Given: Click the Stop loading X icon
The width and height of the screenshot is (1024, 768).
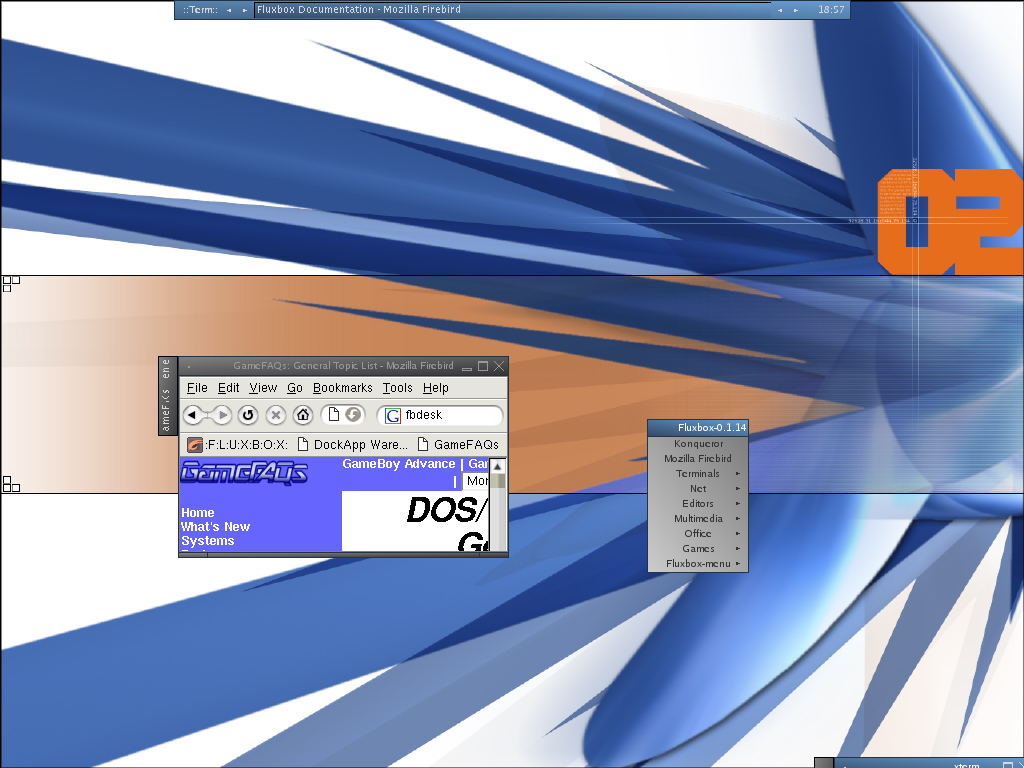Looking at the screenshot, I should (276, 415).
